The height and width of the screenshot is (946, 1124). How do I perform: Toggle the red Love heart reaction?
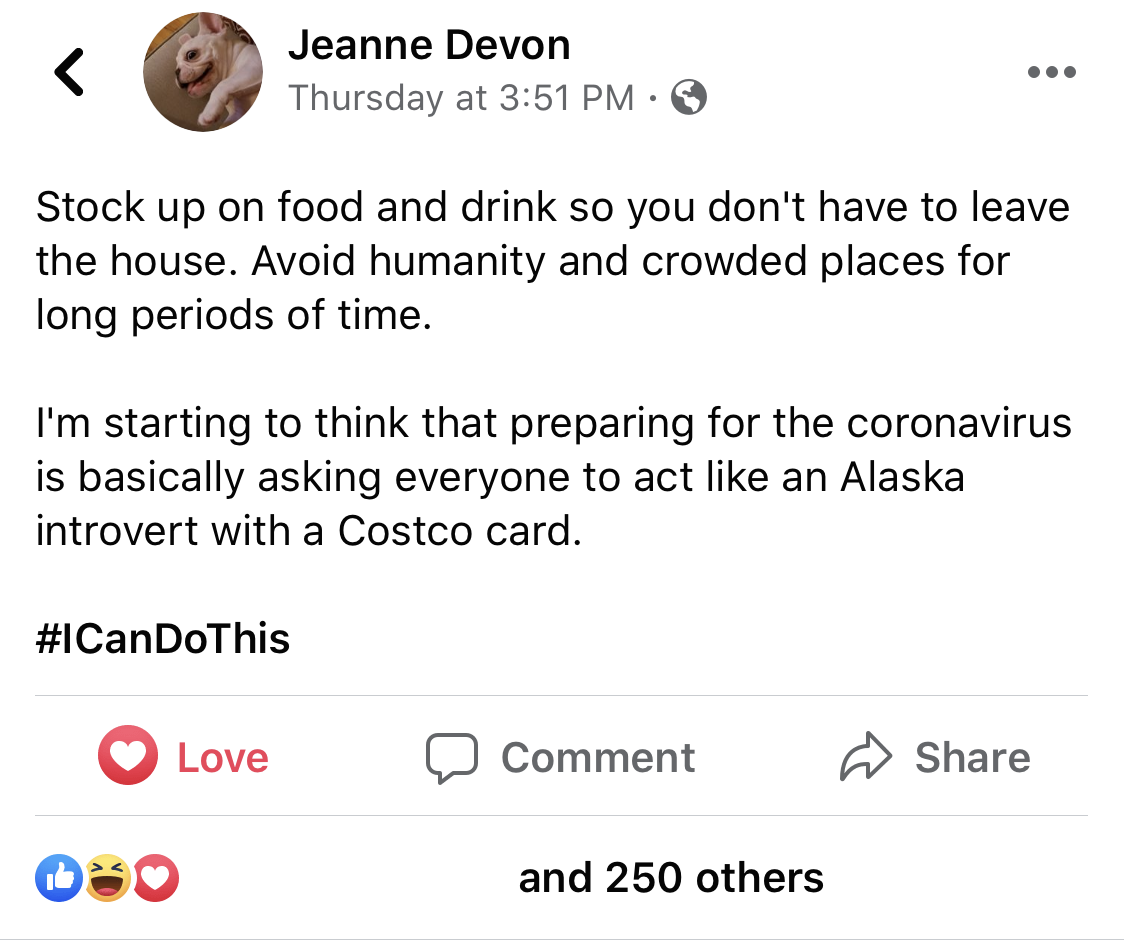(128, 755)
